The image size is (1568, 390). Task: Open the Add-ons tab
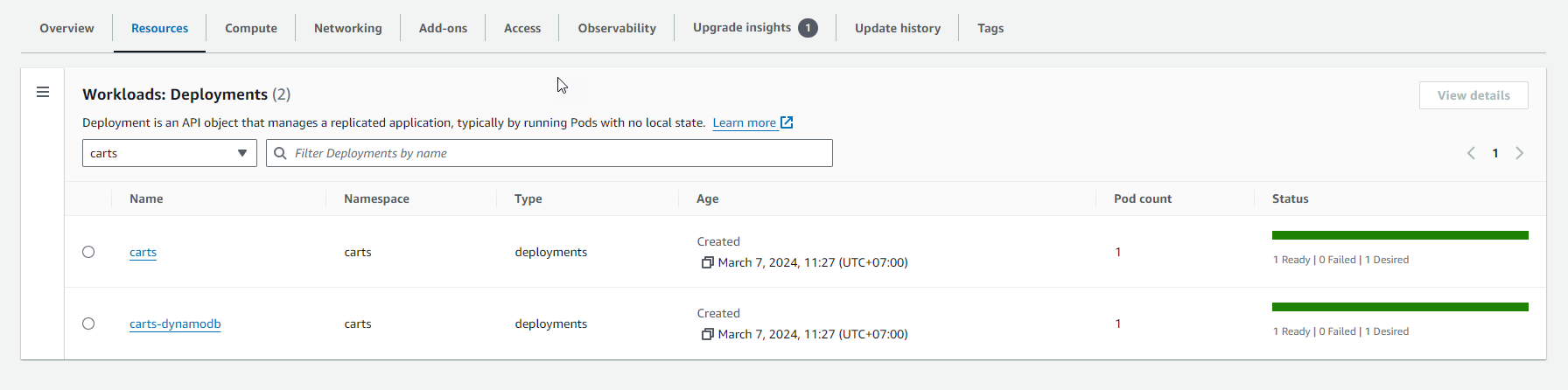443,28
